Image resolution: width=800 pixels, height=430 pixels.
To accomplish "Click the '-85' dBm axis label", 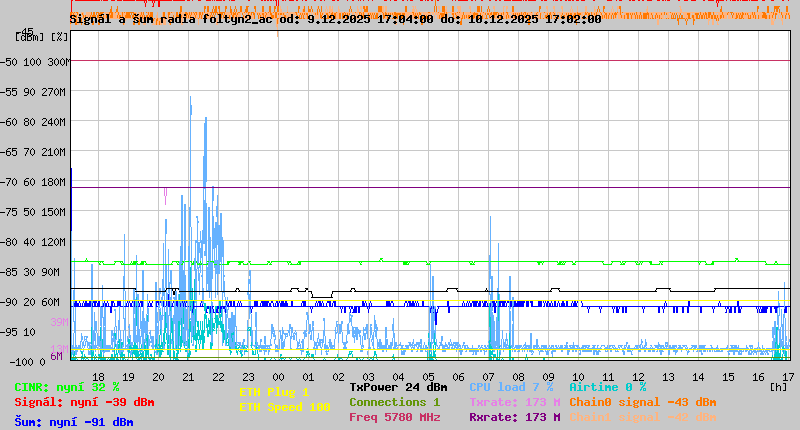I will pos(9,272).
